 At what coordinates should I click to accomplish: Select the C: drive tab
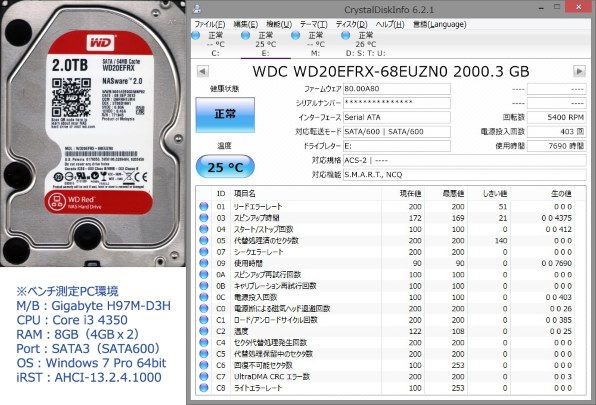[216, 44]
